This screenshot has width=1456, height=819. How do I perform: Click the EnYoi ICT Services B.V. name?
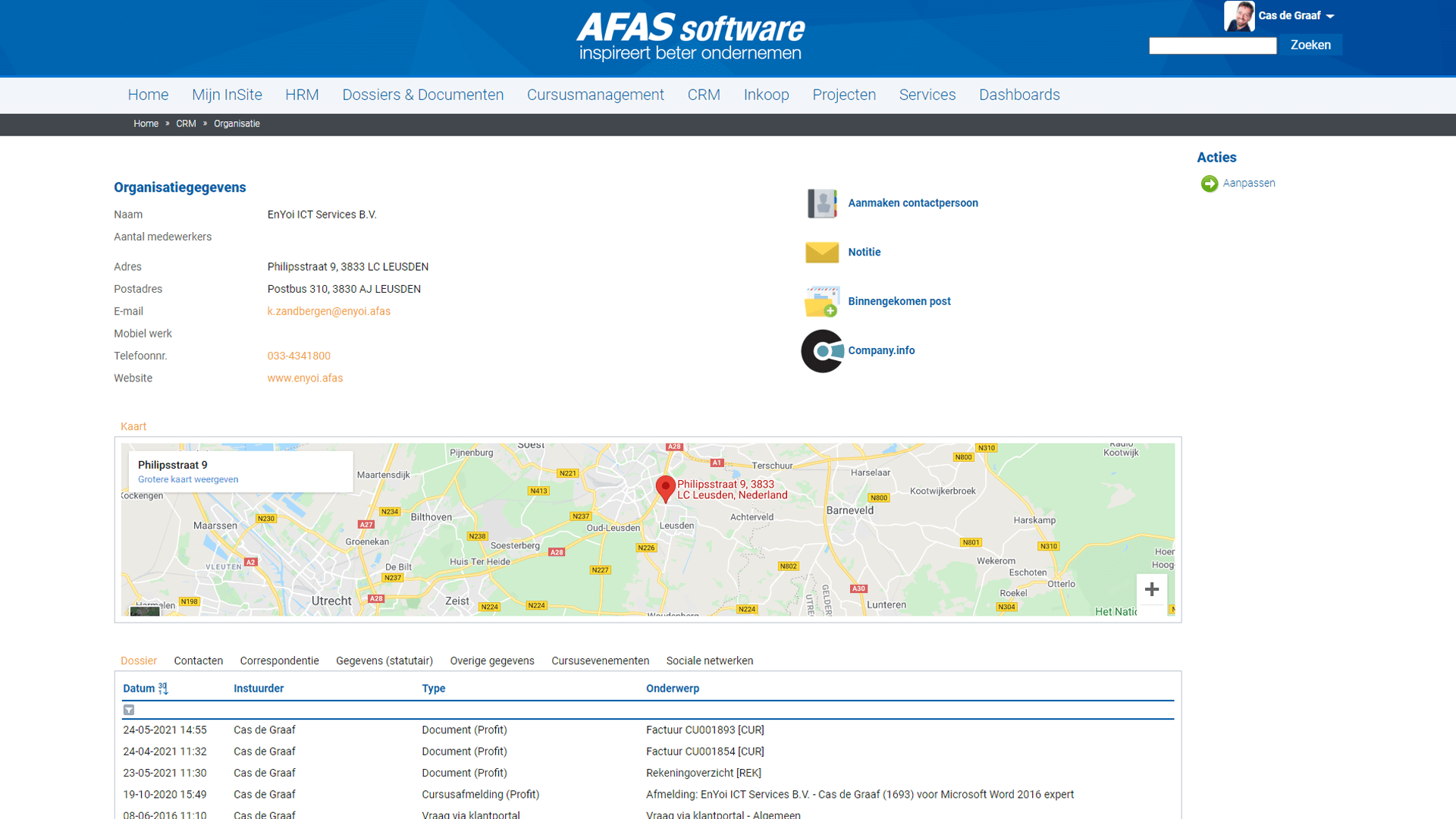tap(322, 215)
